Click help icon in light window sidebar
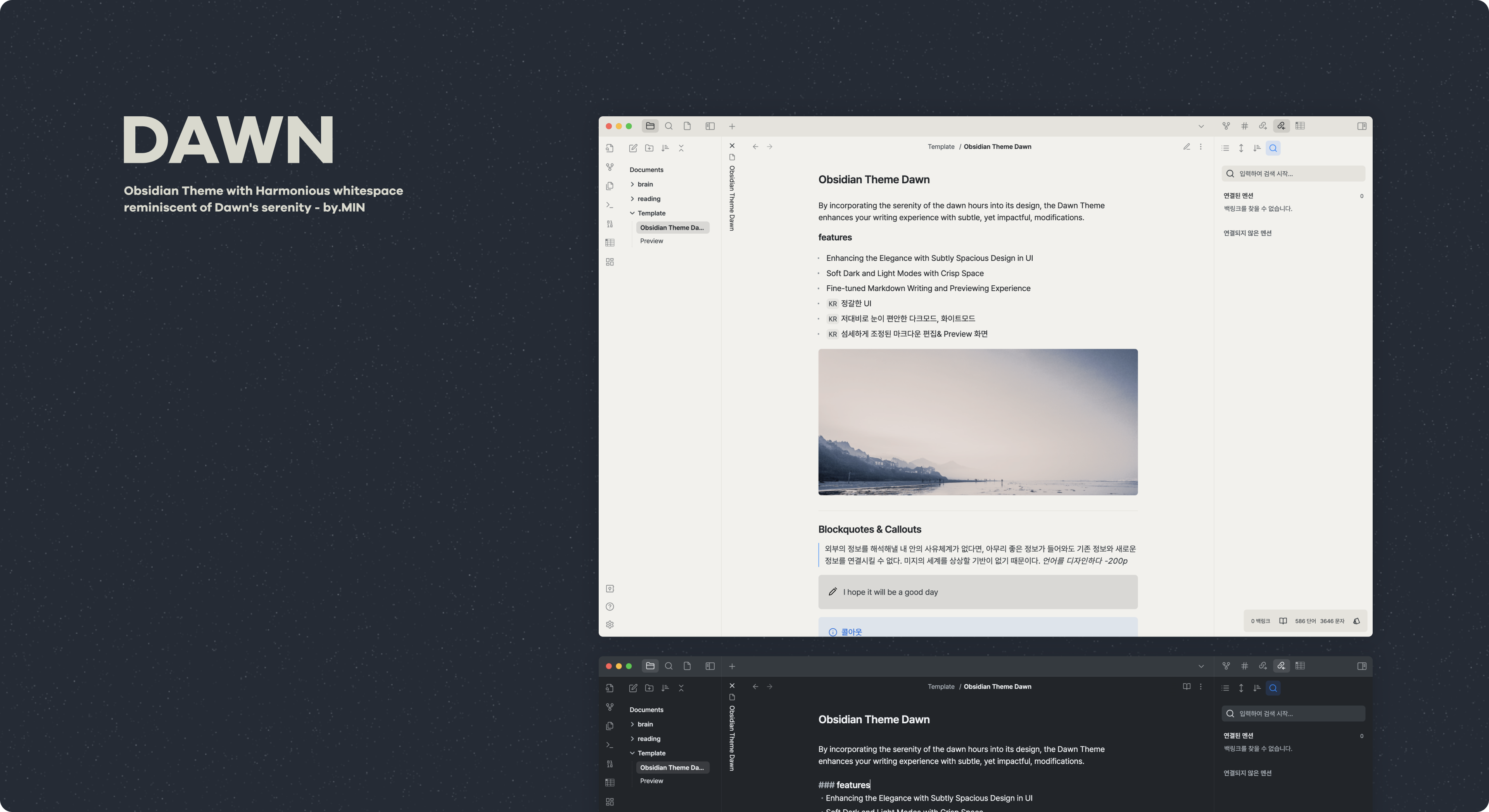The image size is (1489, 812). [x=610, y=607]
